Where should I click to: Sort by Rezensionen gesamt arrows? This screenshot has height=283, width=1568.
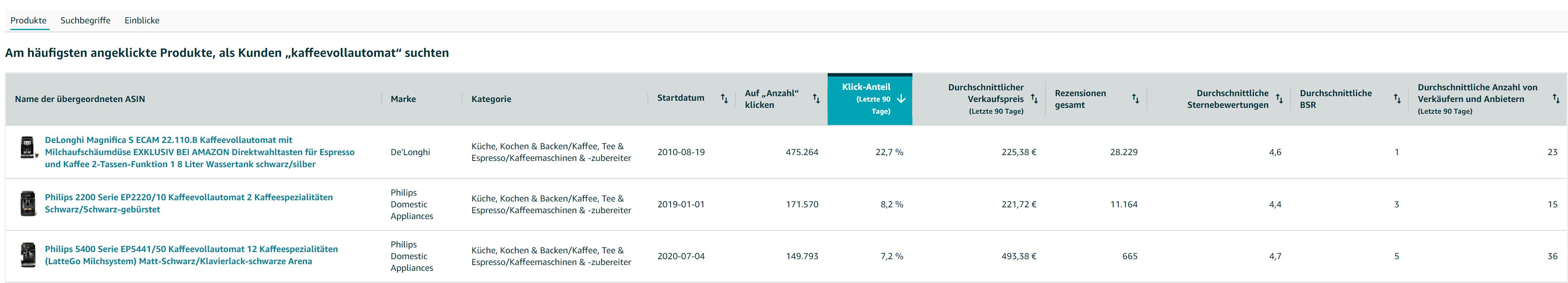tap(1135, 99)
